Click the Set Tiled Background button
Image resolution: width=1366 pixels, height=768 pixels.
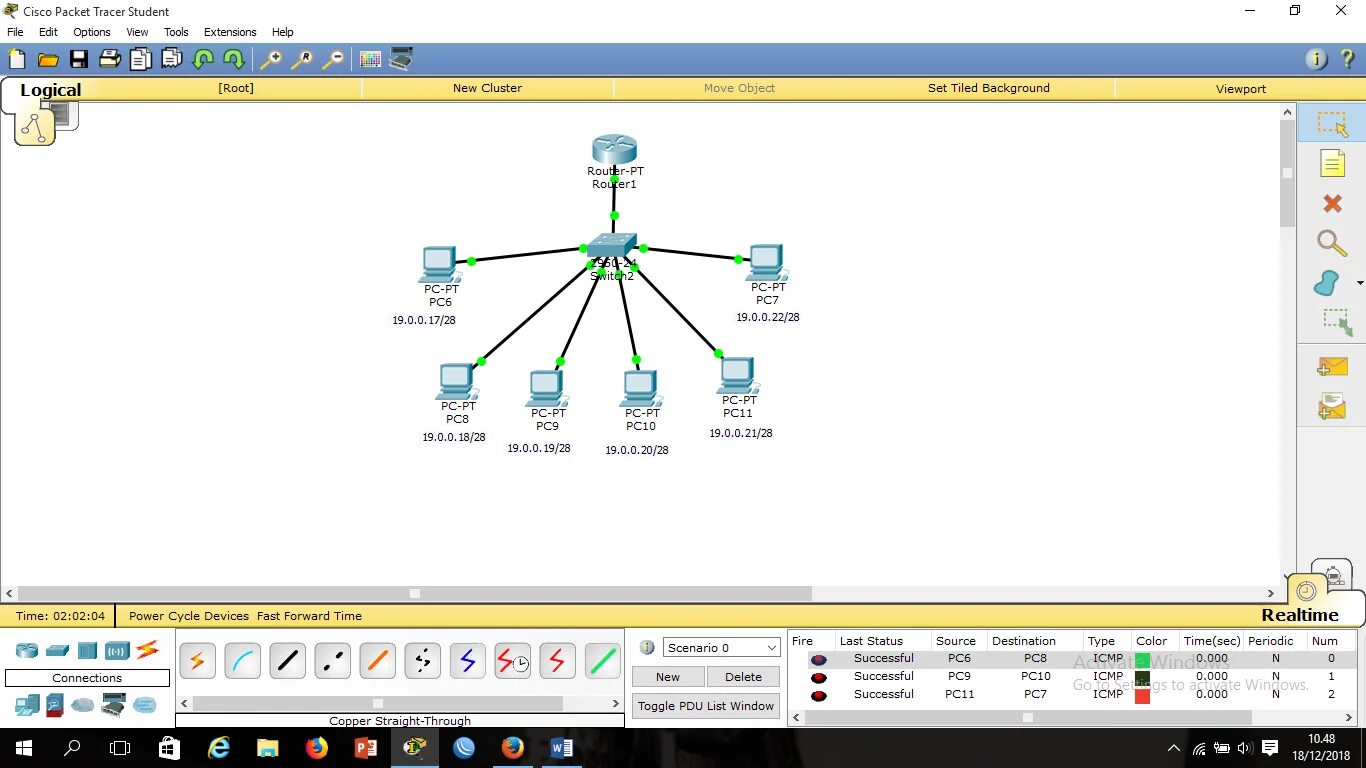989,88
